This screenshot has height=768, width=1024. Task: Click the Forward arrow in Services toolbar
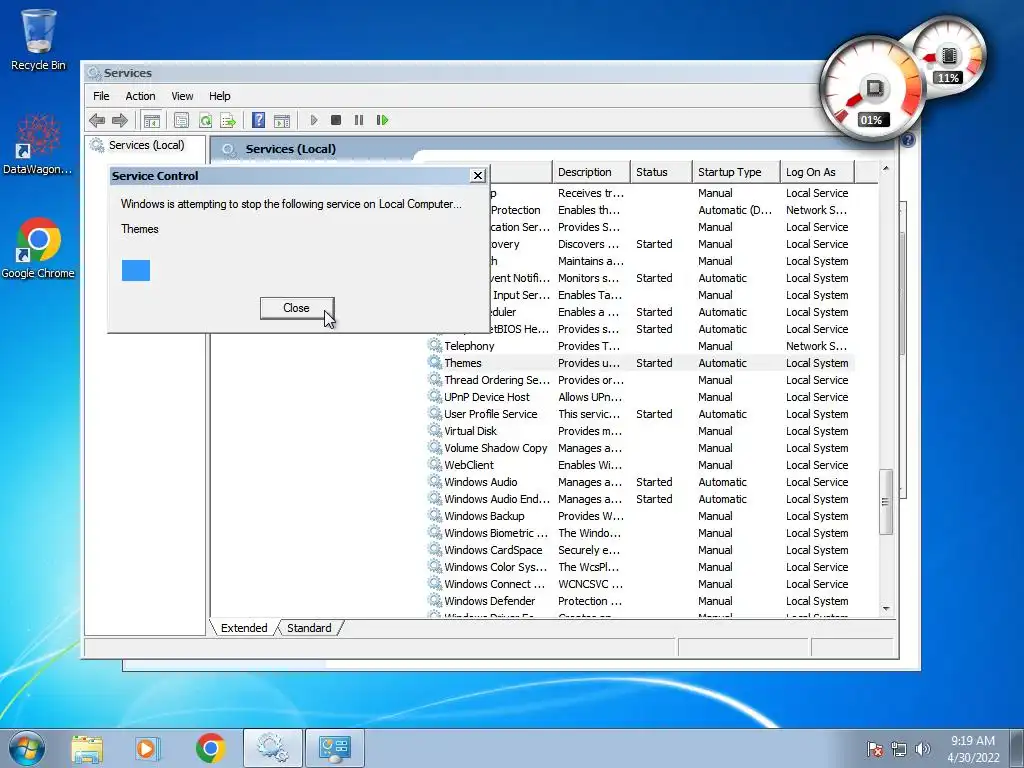click(120, 120)
